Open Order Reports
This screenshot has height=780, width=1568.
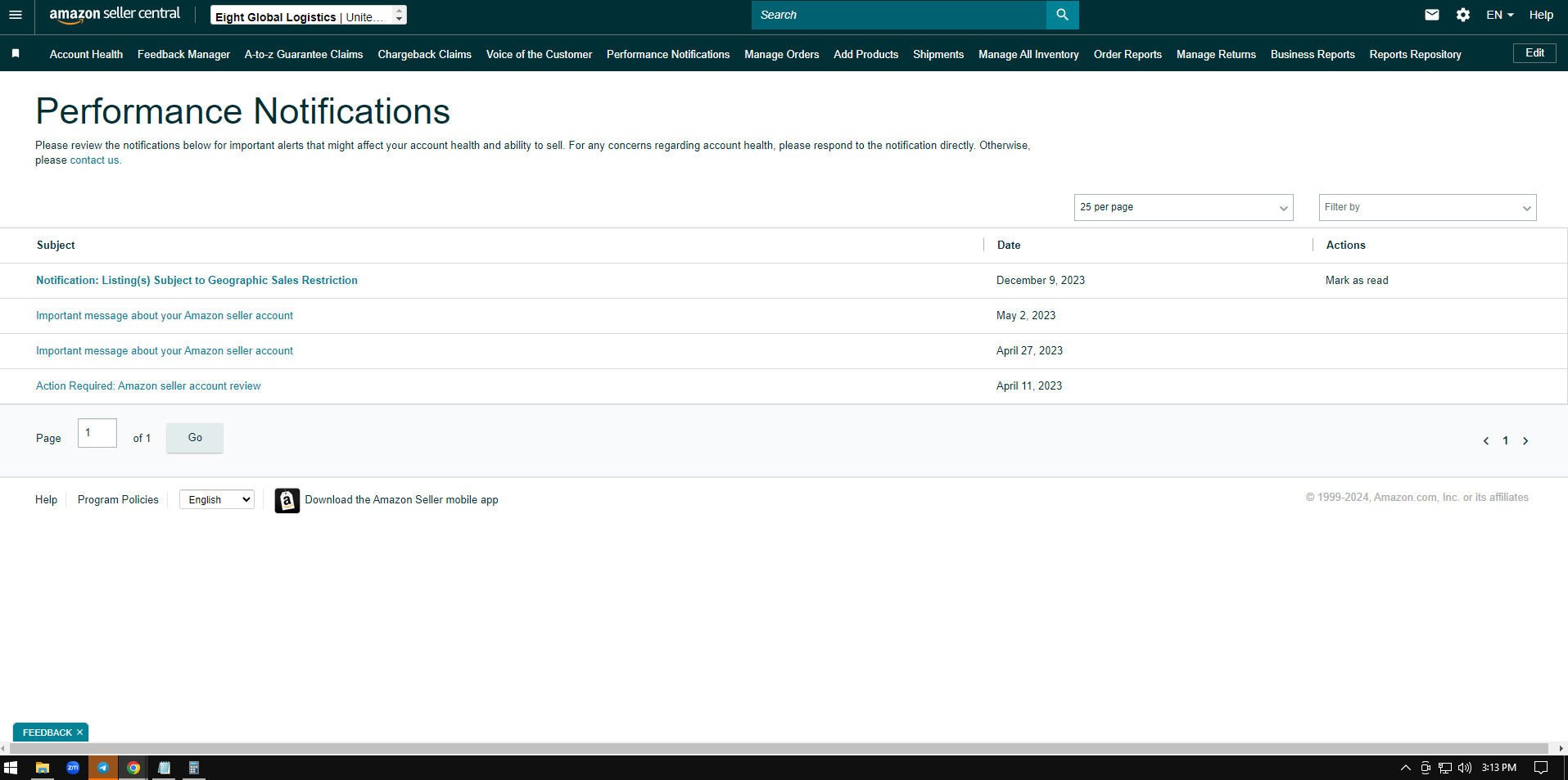pyautogui.click(x=1127, y=54)
